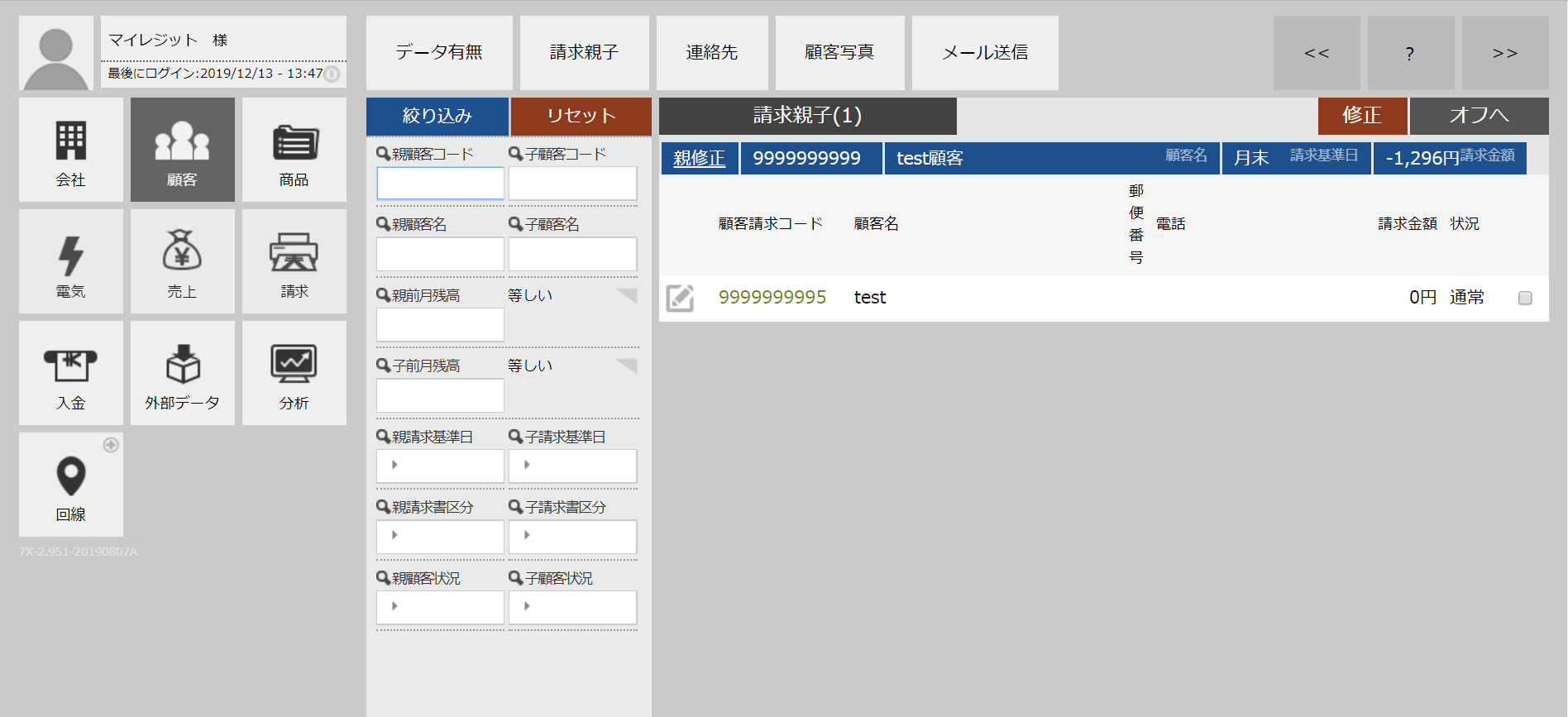Open the 分析 analysis module
The width and height of the screenshot is (1568, 717).
[x=294, y=373]
